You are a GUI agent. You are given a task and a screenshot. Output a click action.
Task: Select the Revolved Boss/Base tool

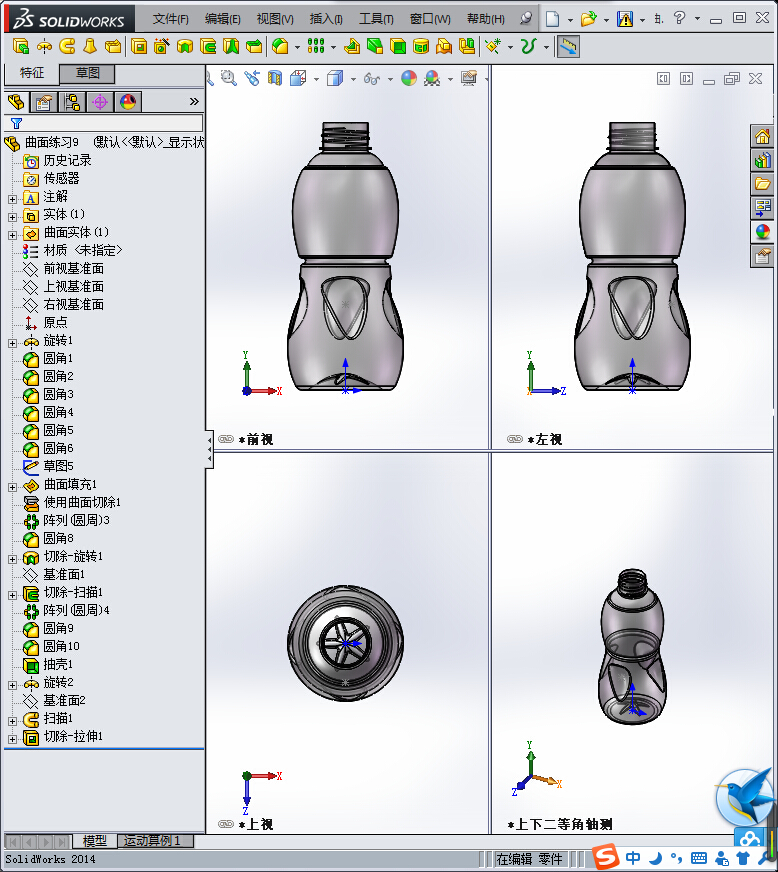click(44, 46)
